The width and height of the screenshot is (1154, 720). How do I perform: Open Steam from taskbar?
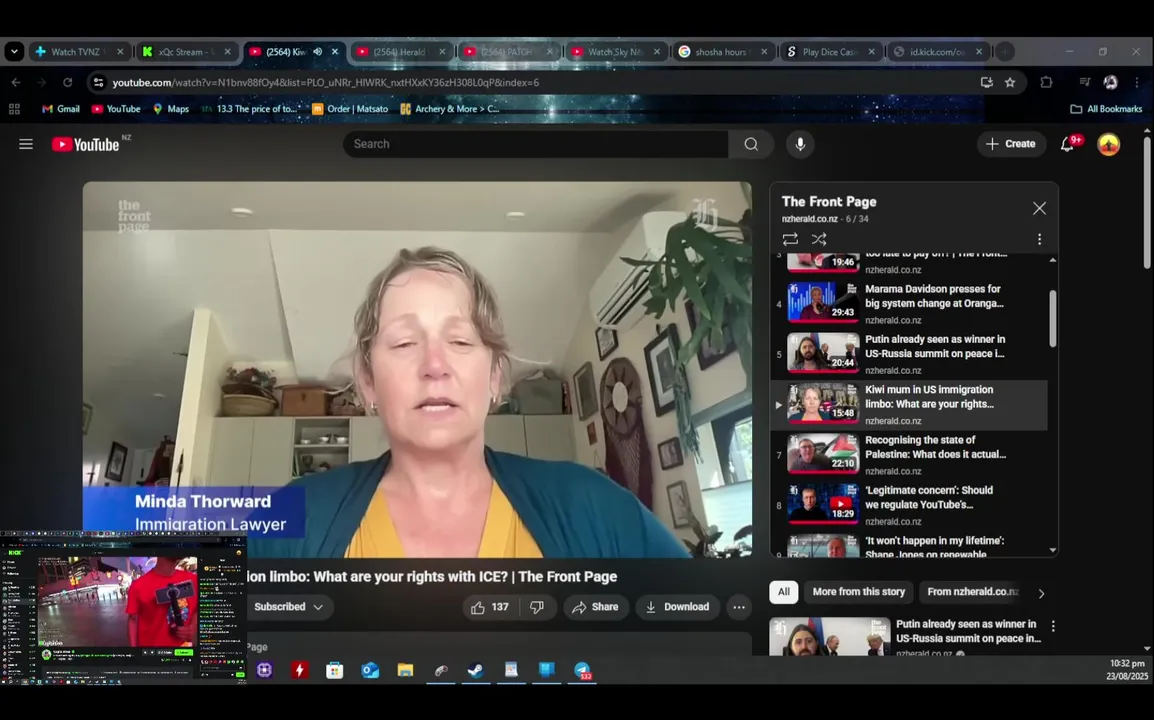(476, 670)
